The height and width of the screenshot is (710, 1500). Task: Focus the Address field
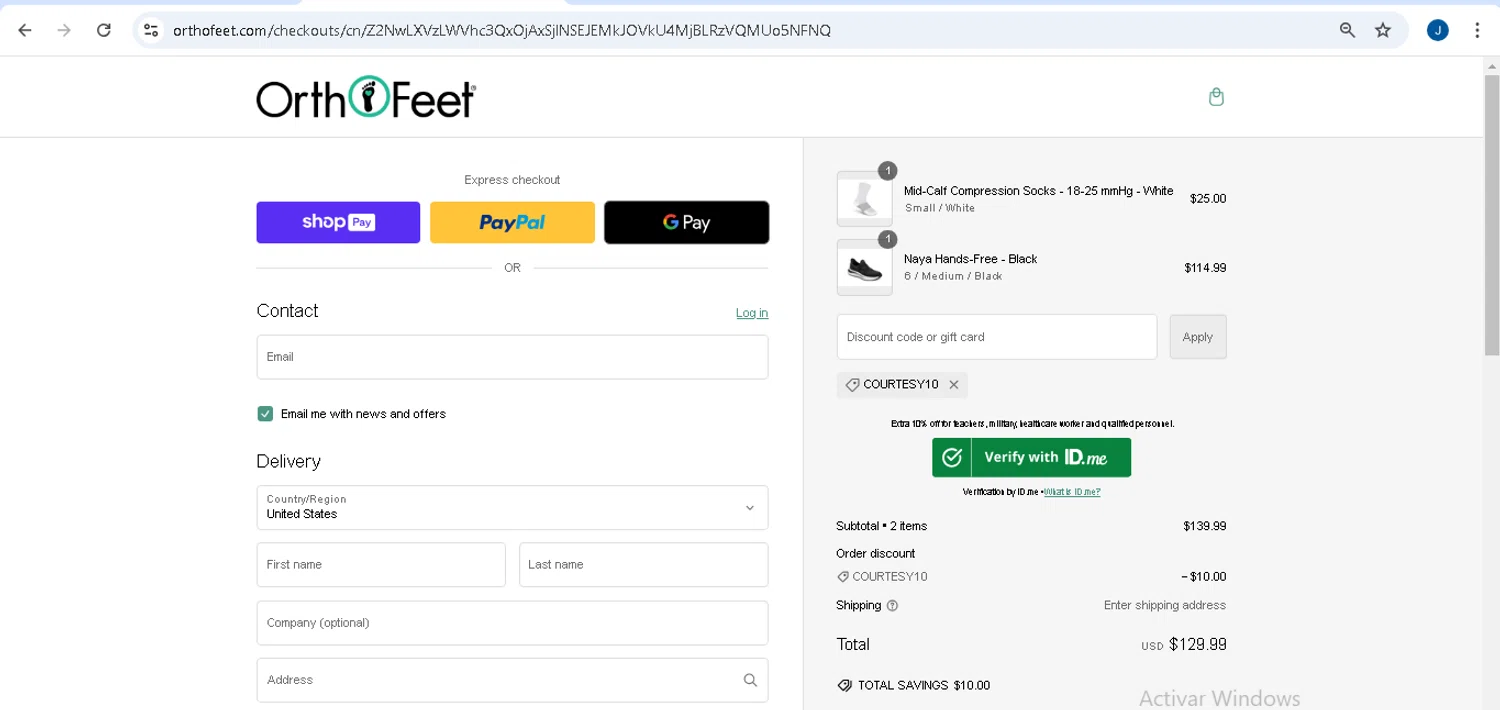pos(512,680)
